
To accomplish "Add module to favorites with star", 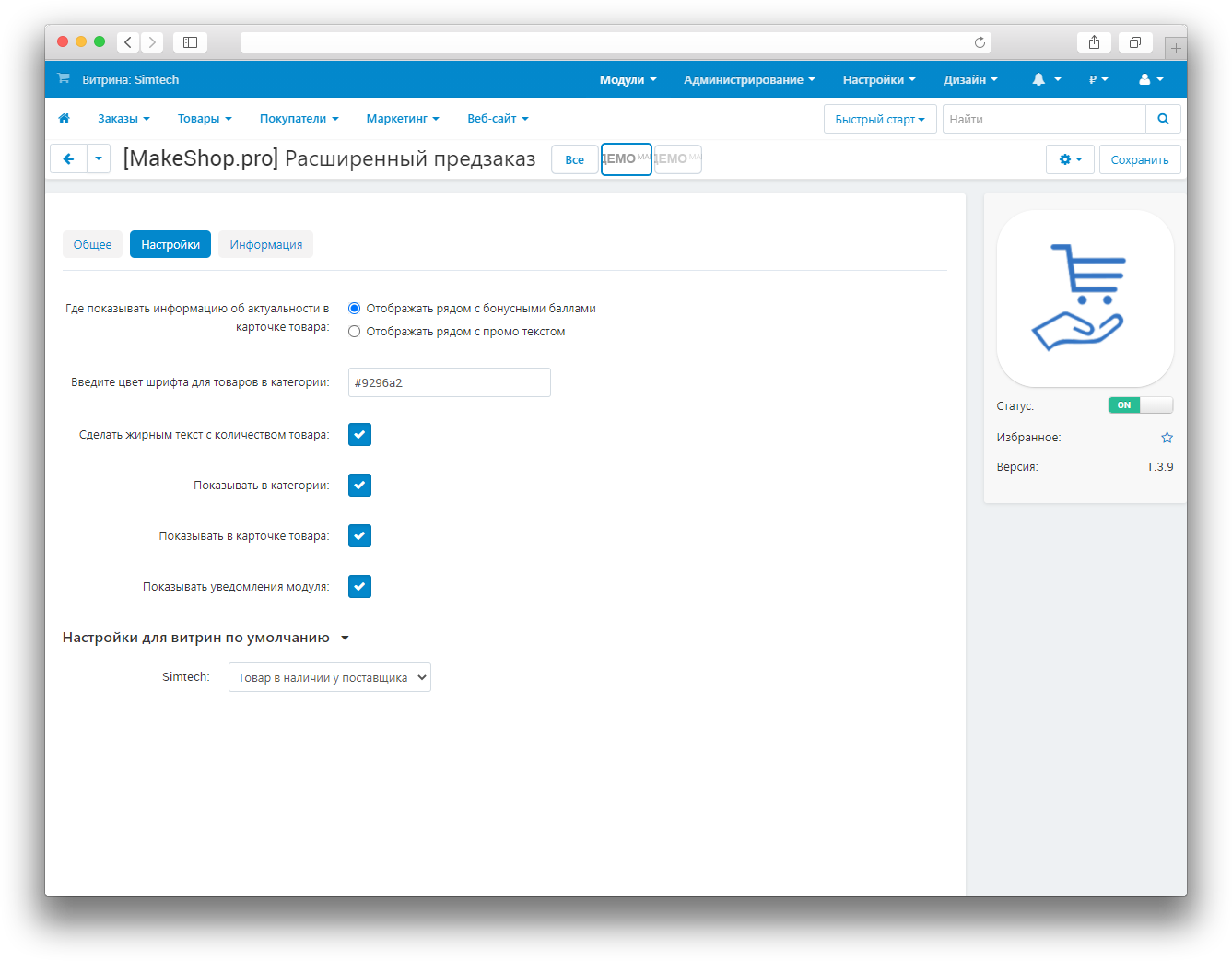I will click(x=1167, y=438).
